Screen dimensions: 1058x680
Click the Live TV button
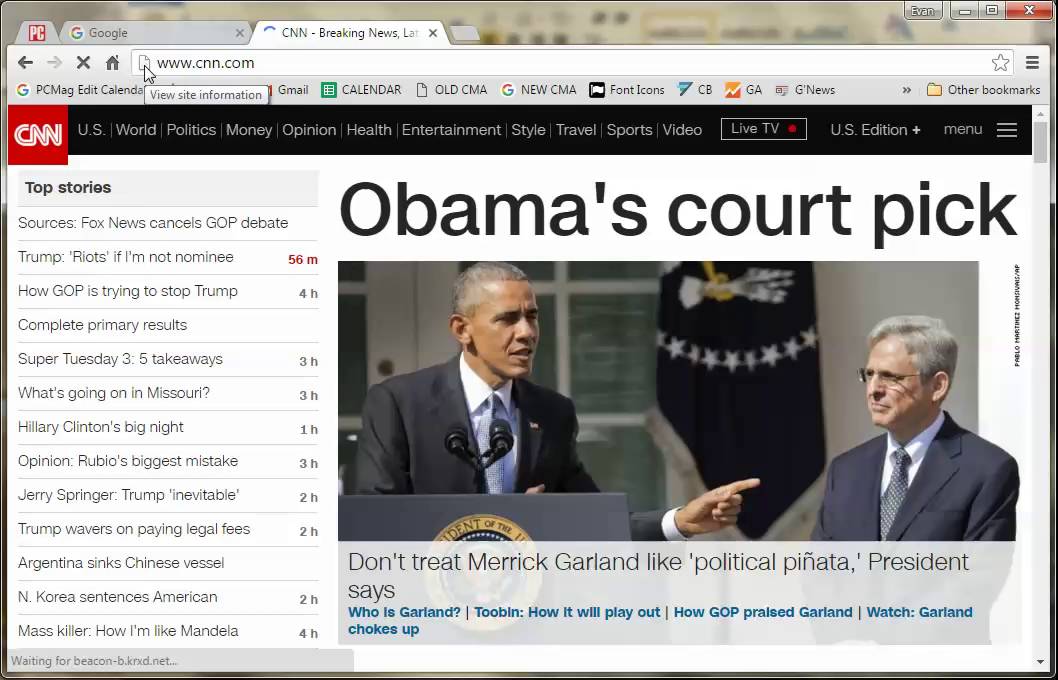[x=763, y=129]
